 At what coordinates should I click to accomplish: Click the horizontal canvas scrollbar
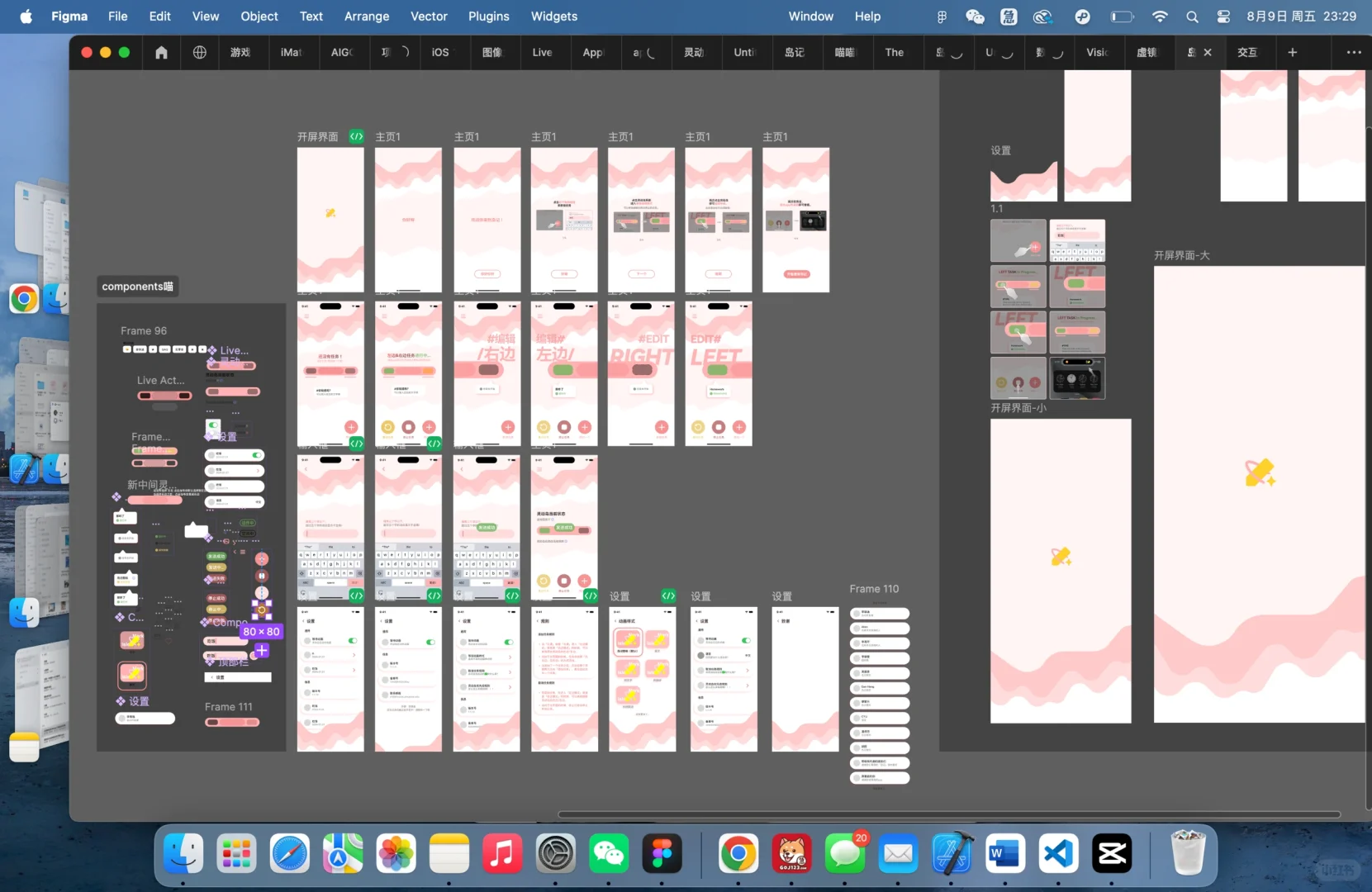948,814
